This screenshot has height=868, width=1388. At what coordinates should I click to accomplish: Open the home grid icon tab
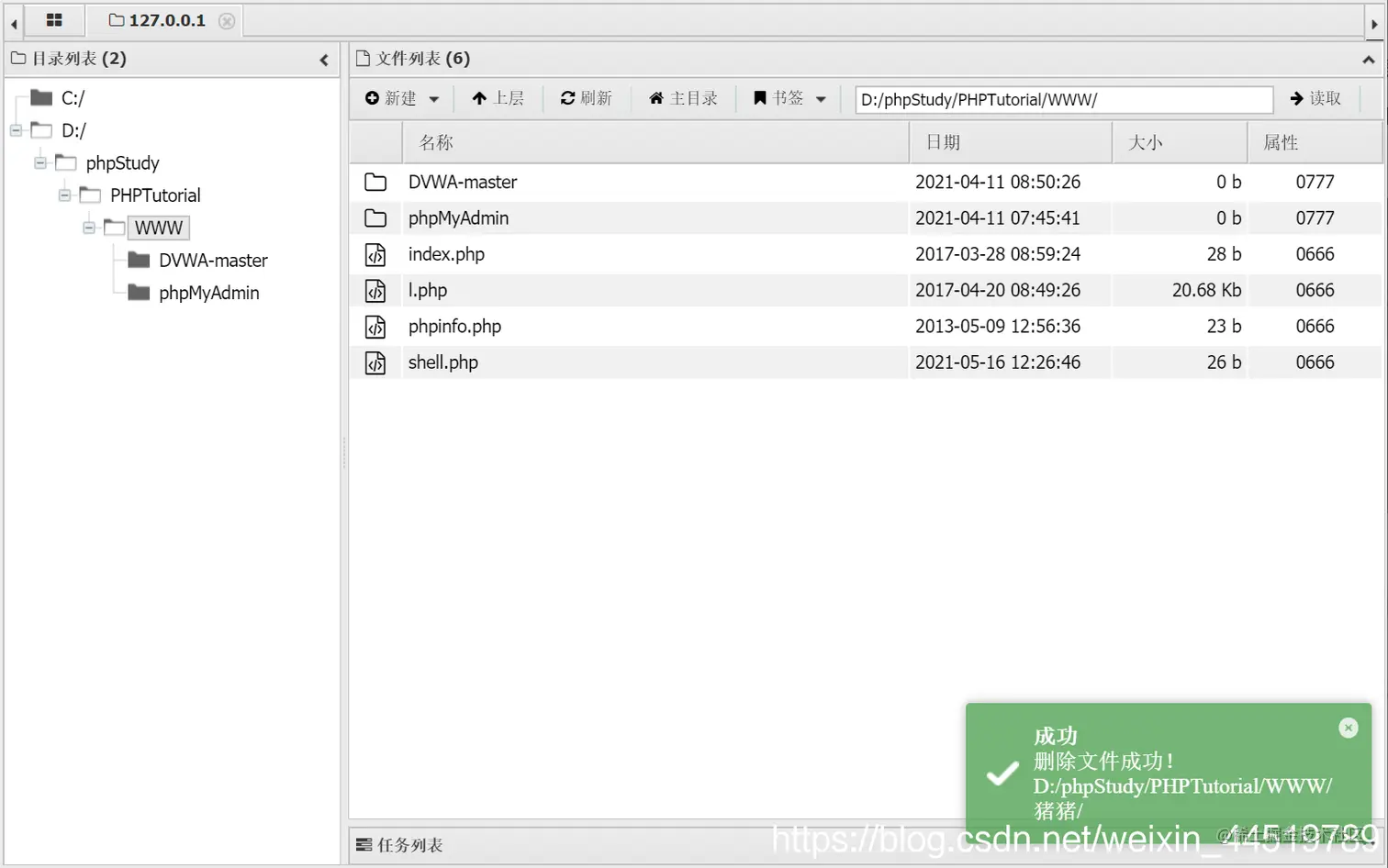click(54, 20)
